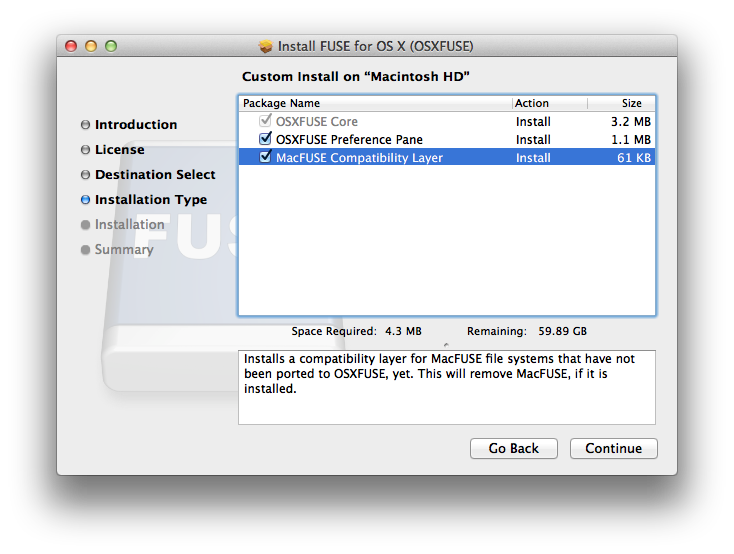Click the green zoom window button
The width and height of the screenshot is (734, 554).
point(111,46)
